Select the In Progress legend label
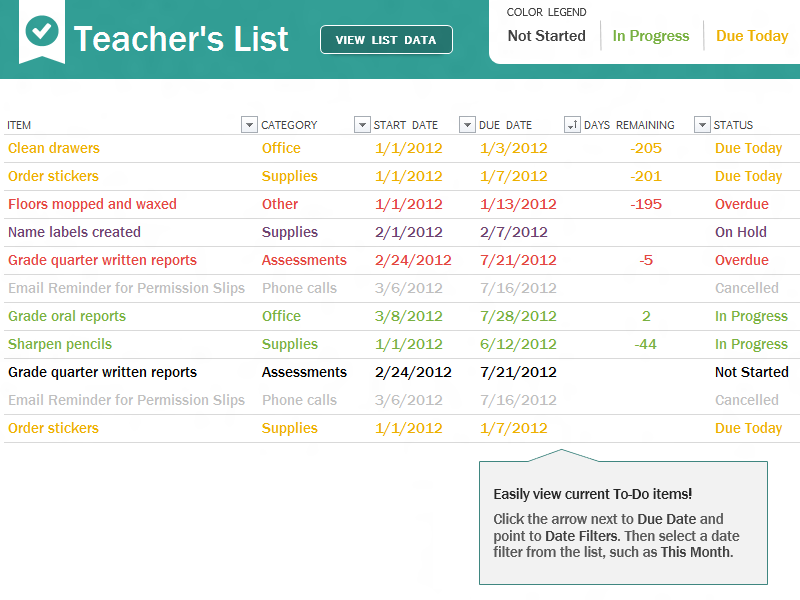The width and height of the screenshot is (800, 600). [651, 36]
